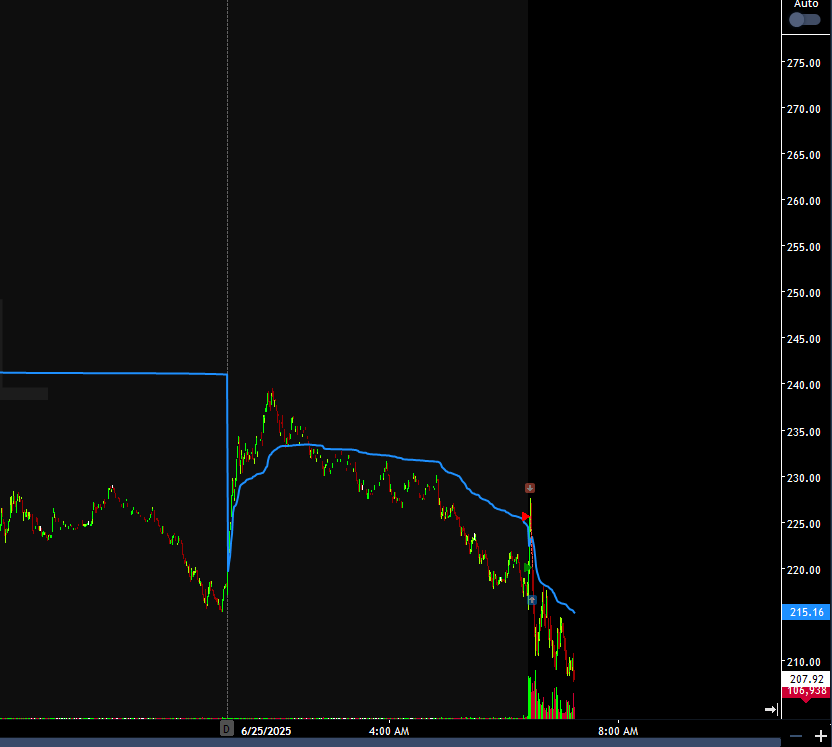
Task: Click the 260.00 price axis label
Action: [803, 201]
